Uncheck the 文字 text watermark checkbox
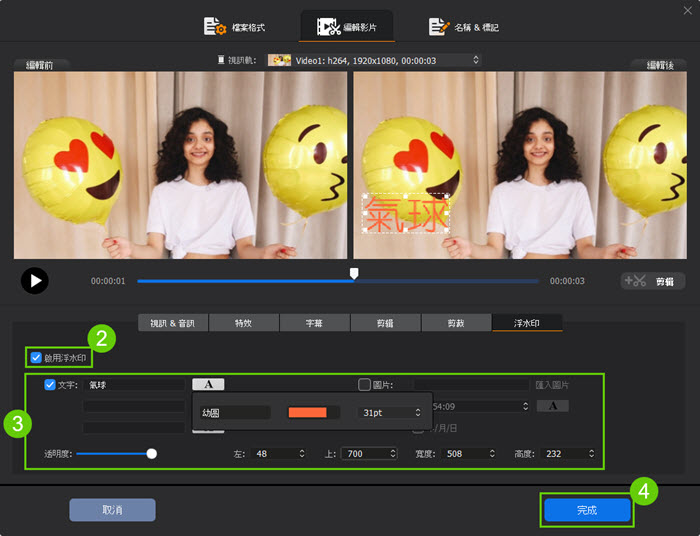This screenshot has width=700, height=536. pyautogui.click(x=50, y=384)
